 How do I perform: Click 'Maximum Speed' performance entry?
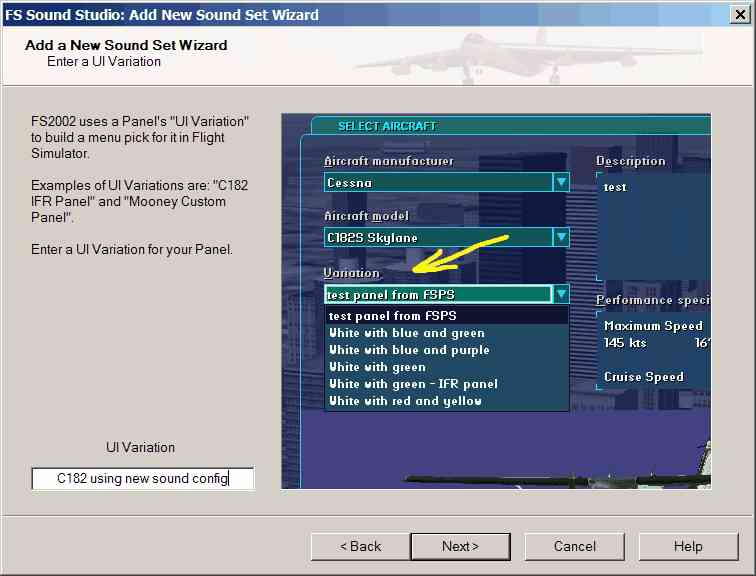[653, 326]
